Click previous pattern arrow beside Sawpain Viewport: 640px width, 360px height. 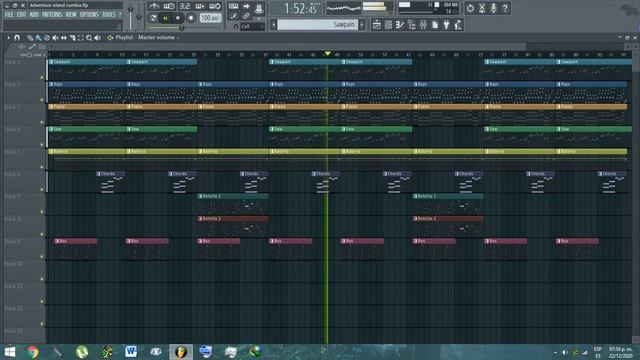[274, 24]
